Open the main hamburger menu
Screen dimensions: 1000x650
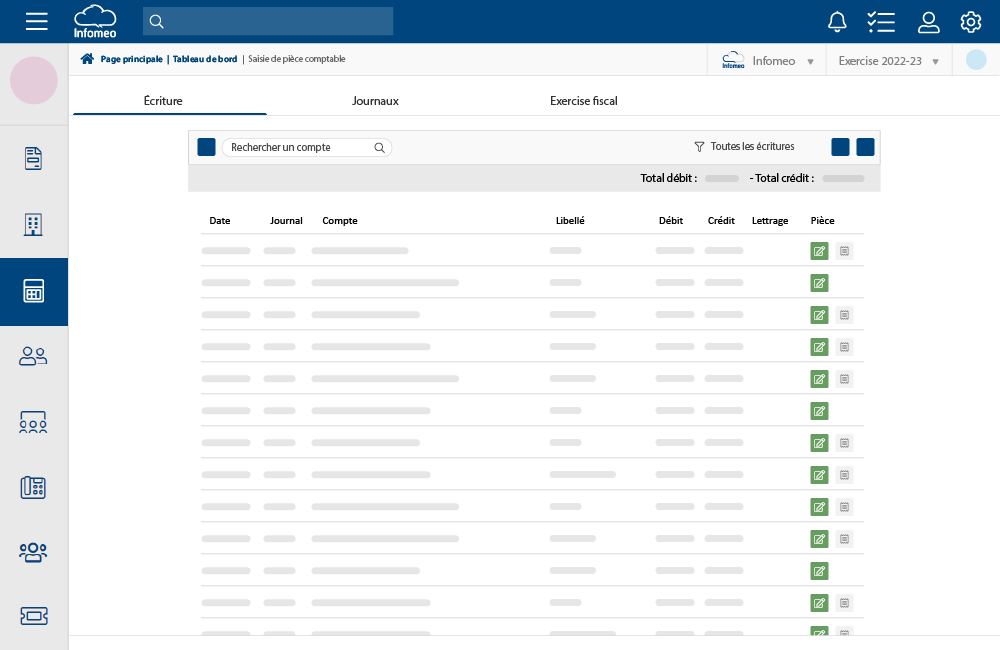click(37, 21)
